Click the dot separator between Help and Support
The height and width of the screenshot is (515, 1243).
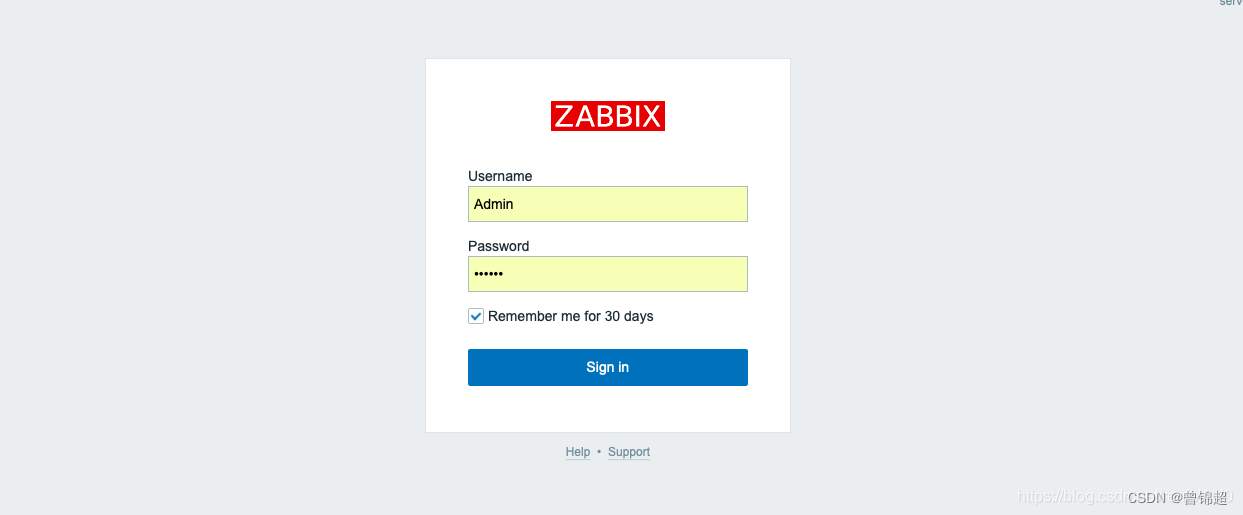[x=599, y=452]
